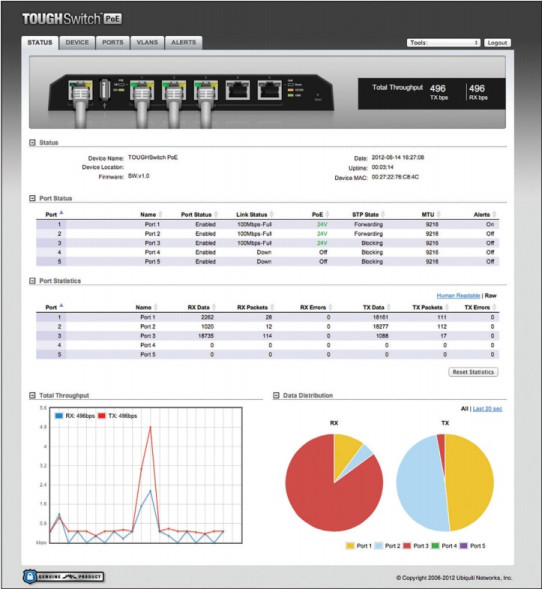Click firmware version SW.v1.0

click(139, 176)
